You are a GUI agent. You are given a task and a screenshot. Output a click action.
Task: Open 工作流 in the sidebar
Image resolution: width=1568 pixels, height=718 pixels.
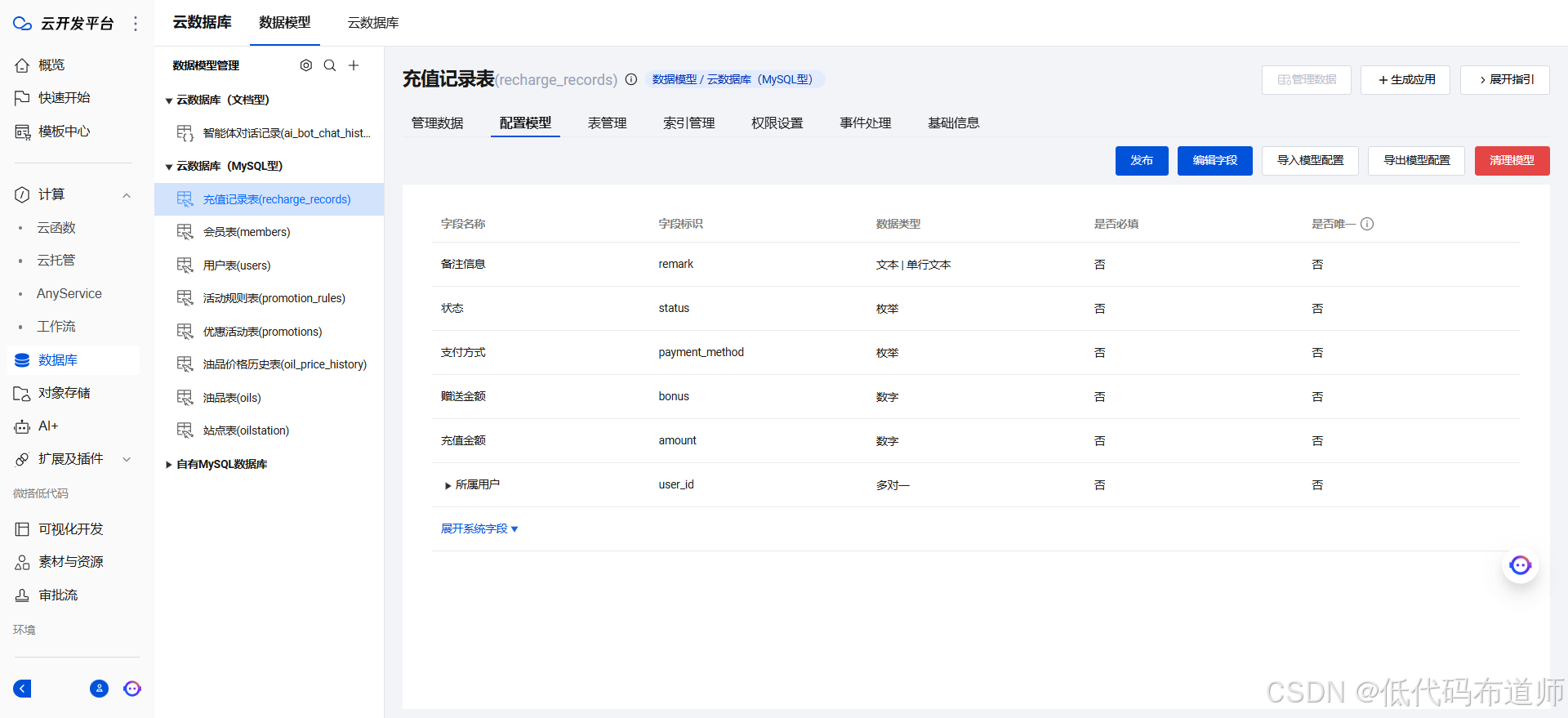pos(56,327)
